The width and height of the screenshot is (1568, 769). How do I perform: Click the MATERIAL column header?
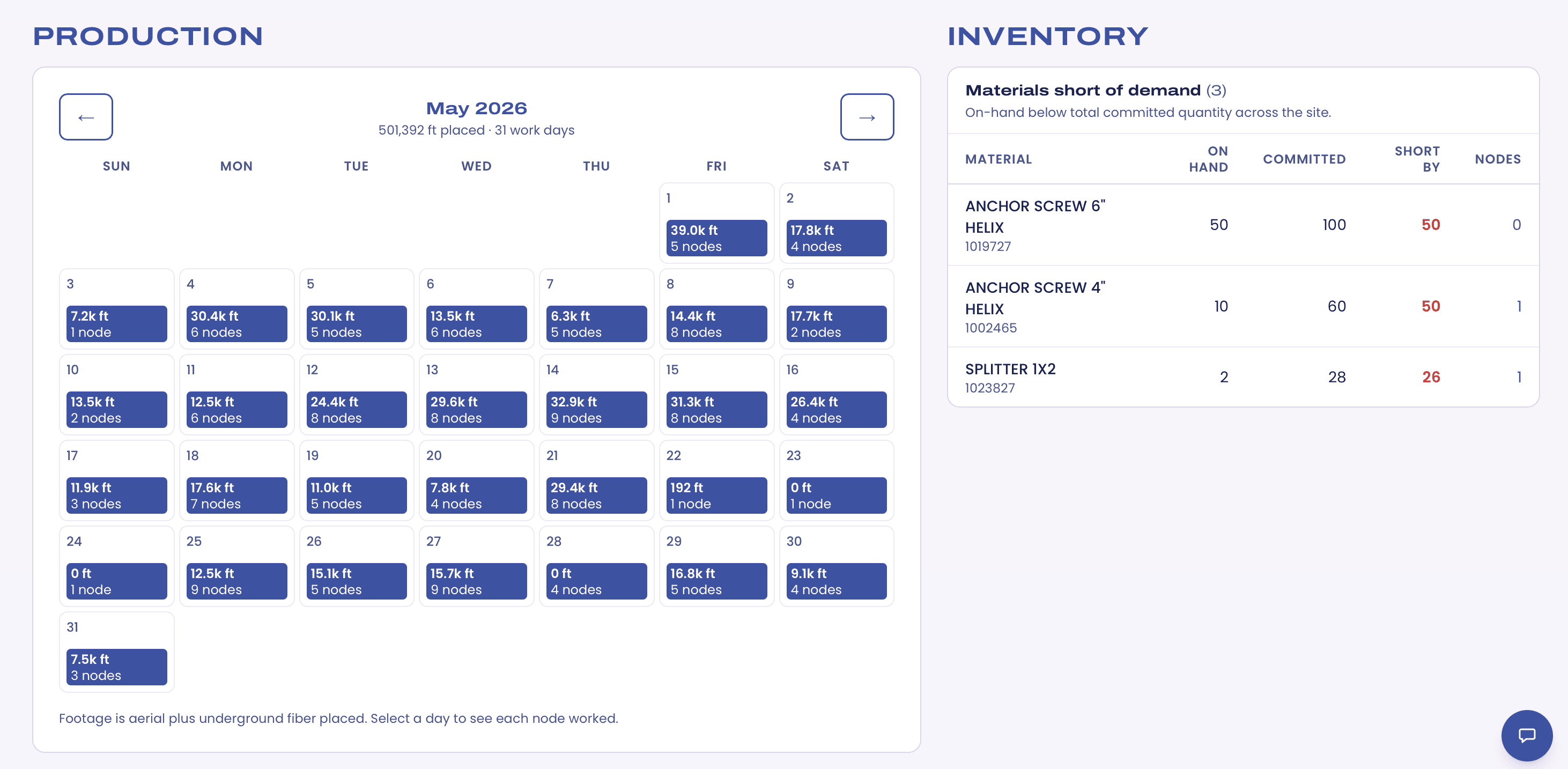(x=999, y=159)
